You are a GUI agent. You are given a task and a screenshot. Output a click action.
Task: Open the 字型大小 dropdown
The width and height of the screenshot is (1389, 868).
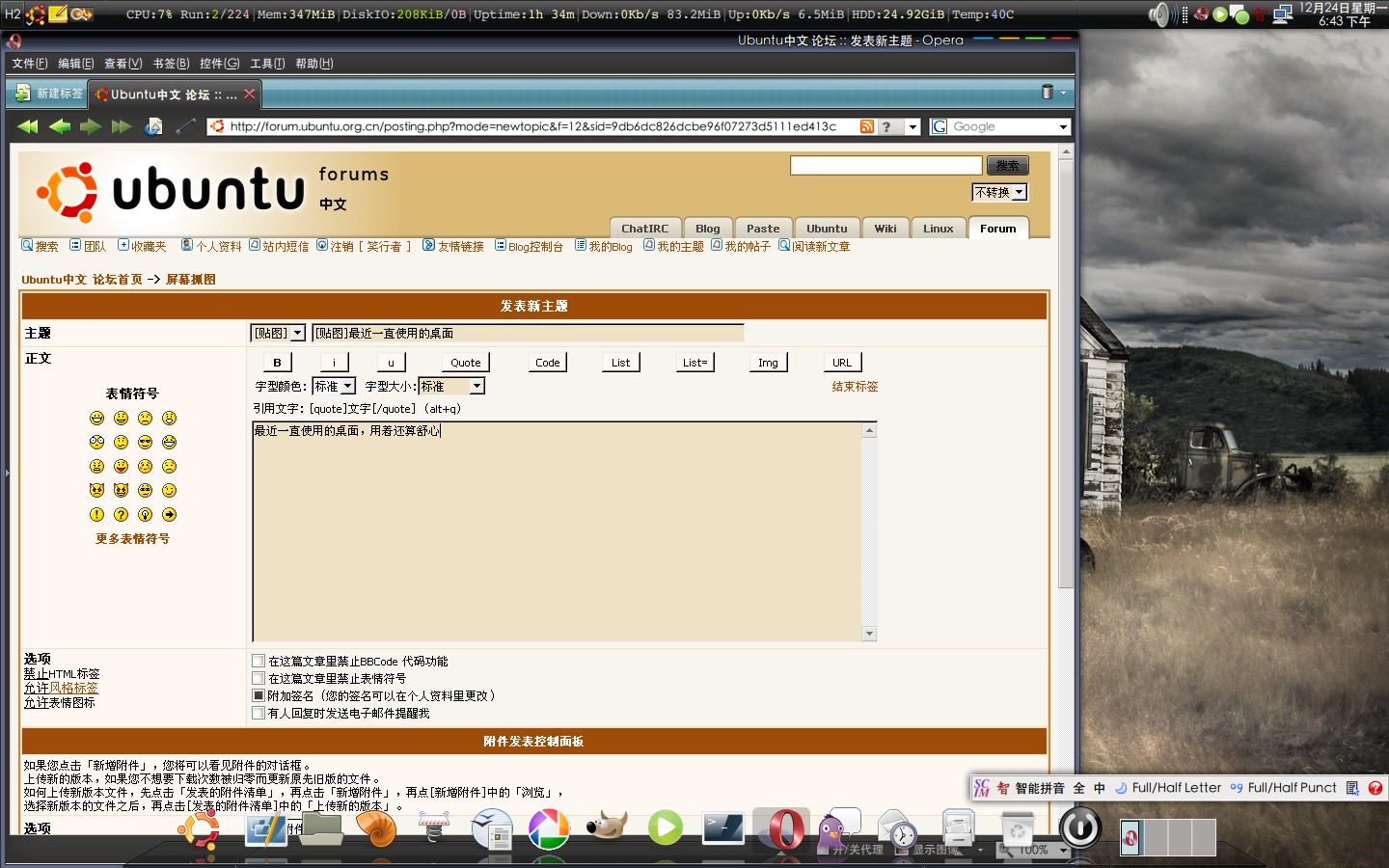[451, 386]
